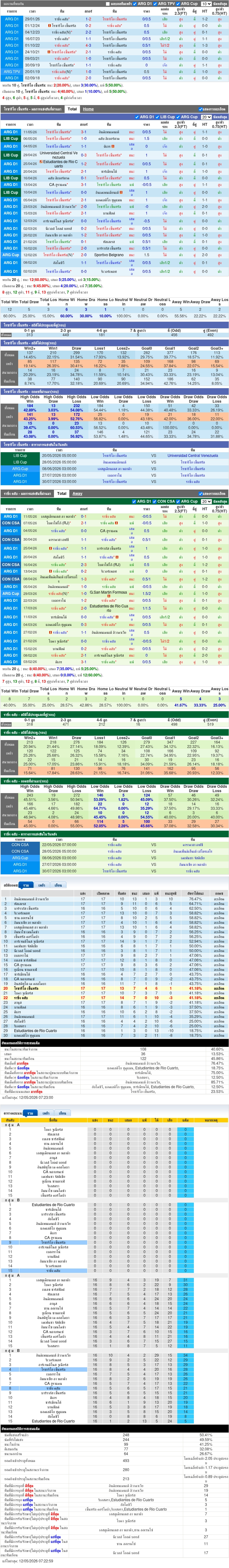The height and width of the screenshot is (1568, 229).
Task: Toggle the LIB Cup filter checkbox
Action: (158, 117)
